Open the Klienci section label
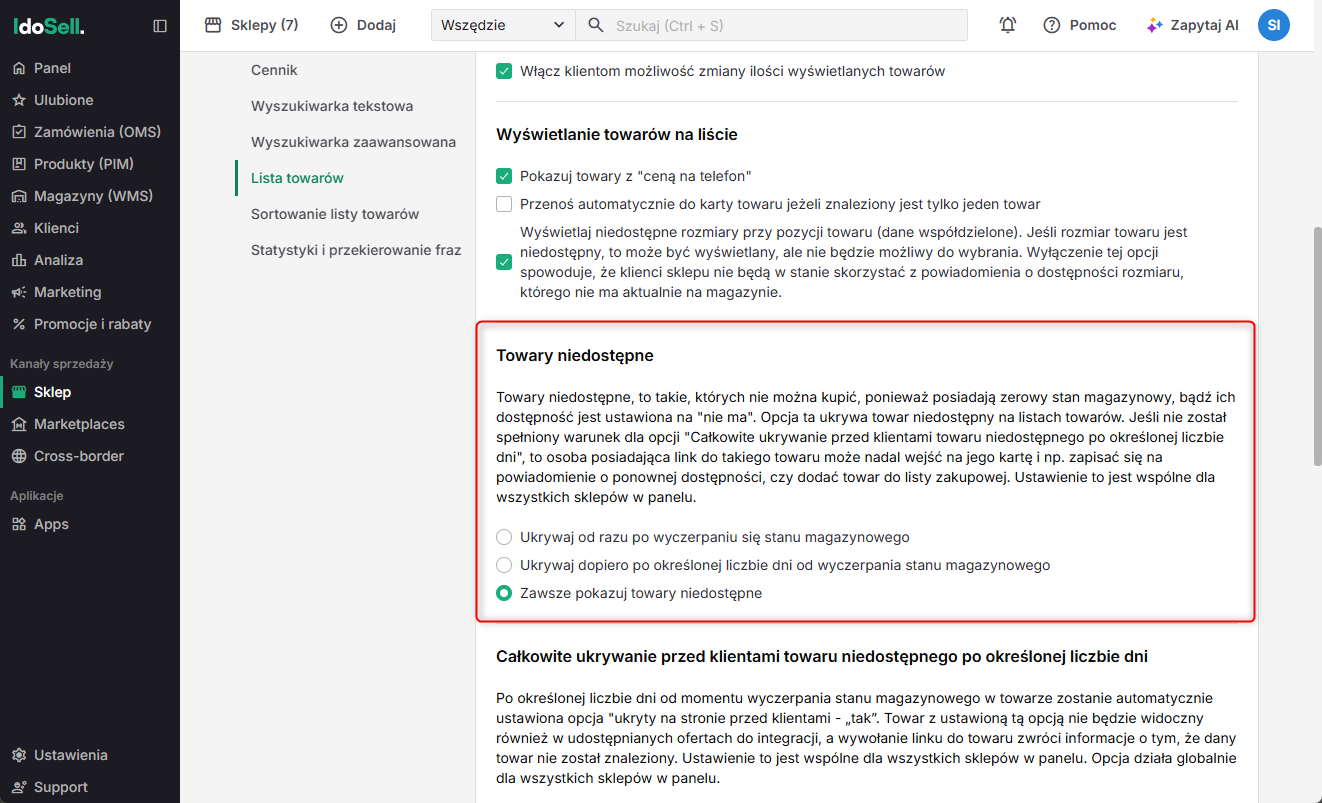 (56, 228)
